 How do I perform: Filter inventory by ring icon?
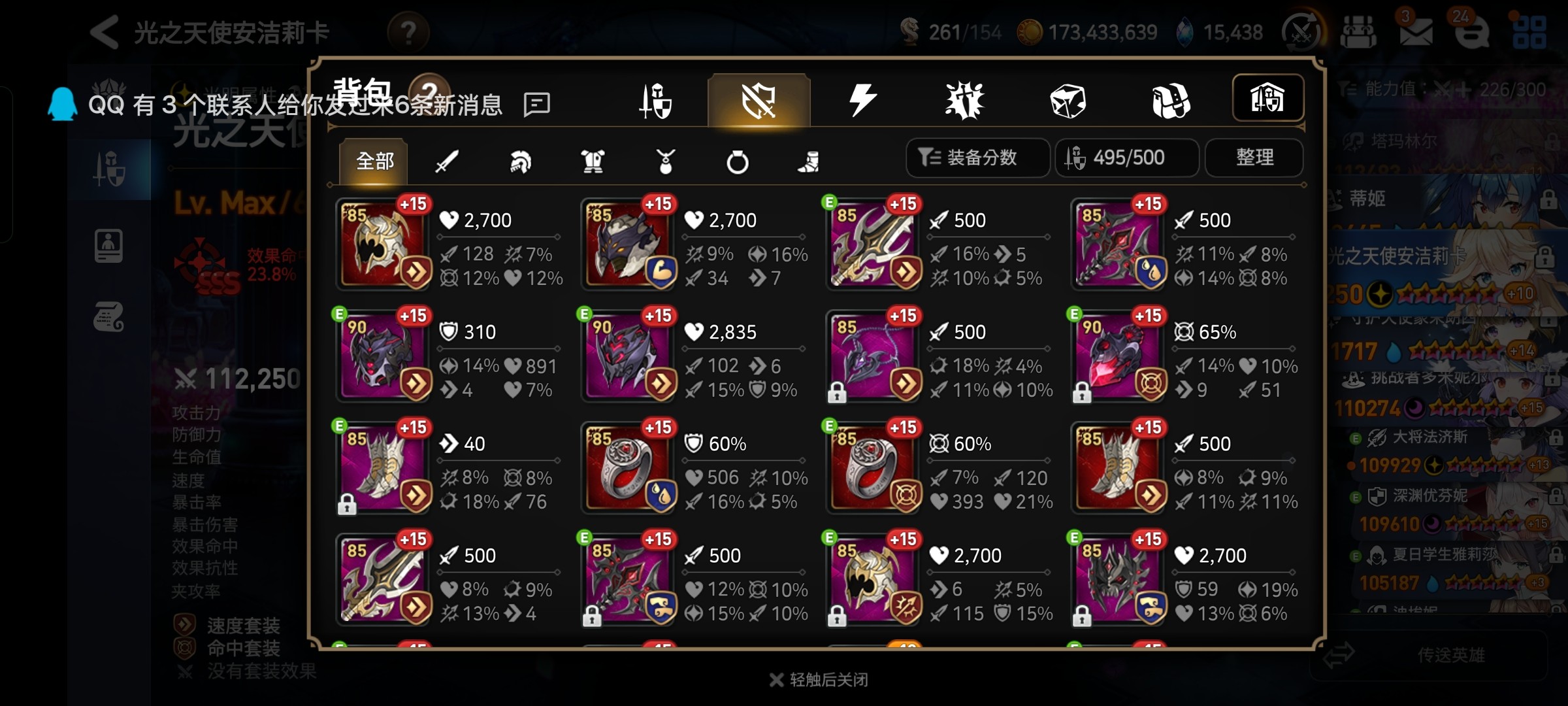coord(738,161)
